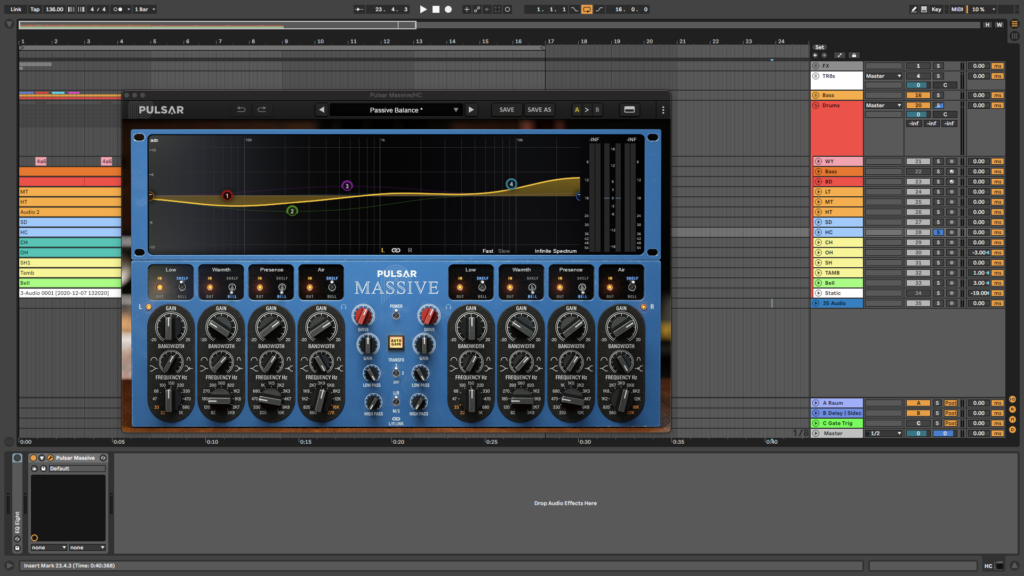Open the Drums track Master routing dropdown
The height and width of the screenshot is (576, 1024).
[x=884, y=105]
